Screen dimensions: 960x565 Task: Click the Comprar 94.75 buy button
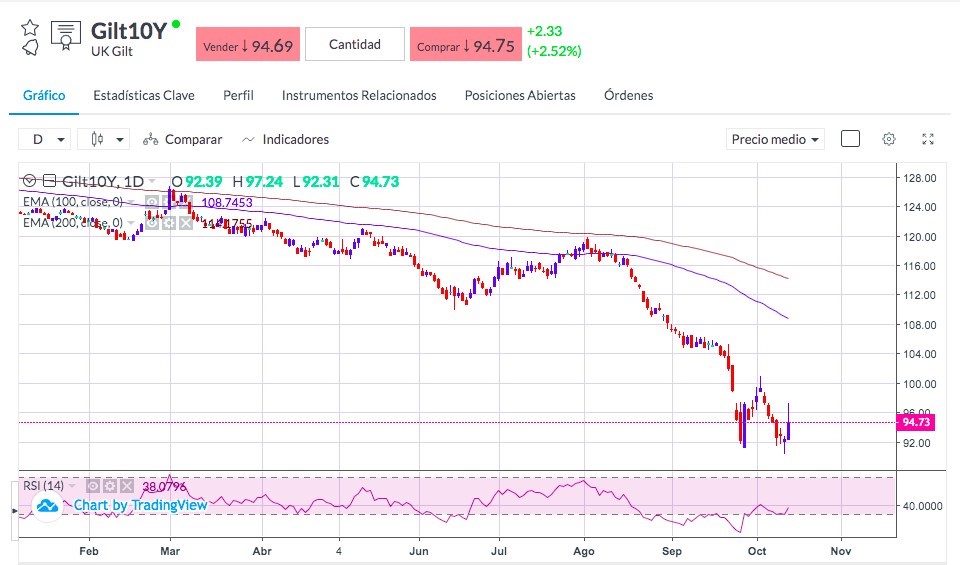coord(466,45)
